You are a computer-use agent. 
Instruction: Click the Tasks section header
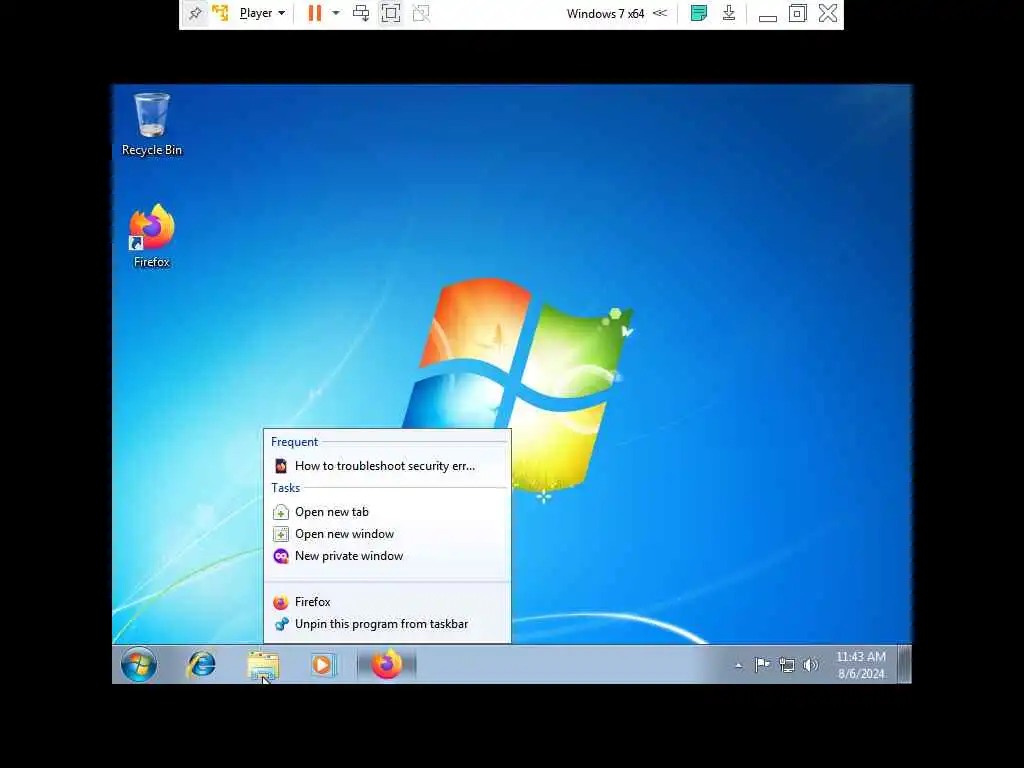pyautogui.click(x=285, y=488)
